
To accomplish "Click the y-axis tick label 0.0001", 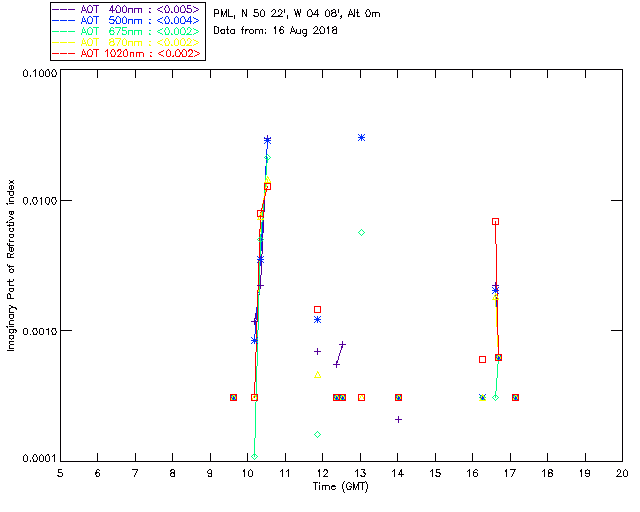I will (x=40, y=459).
